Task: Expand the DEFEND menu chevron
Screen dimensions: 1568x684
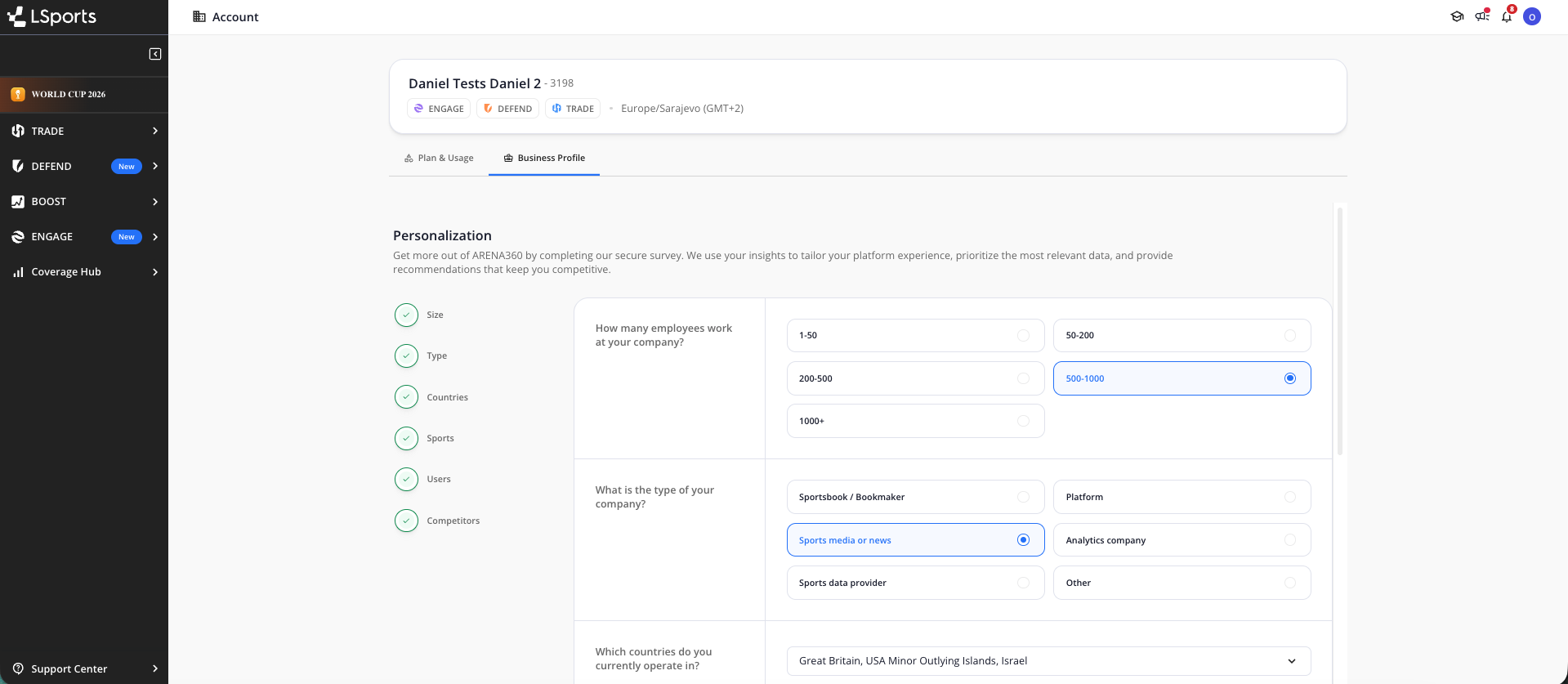Action: click(155, 166)
